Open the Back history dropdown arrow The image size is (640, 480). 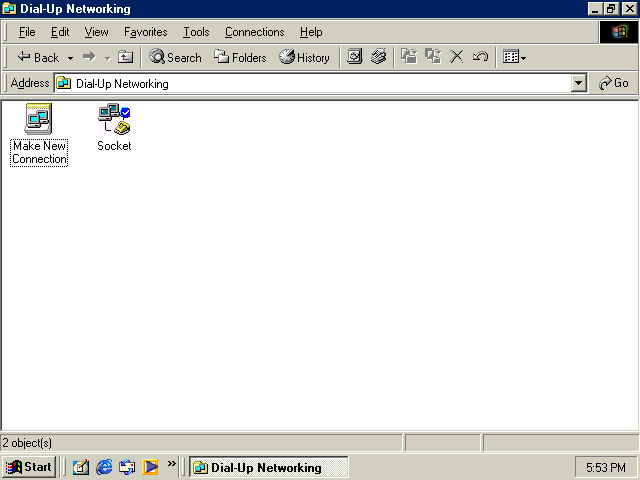tap(70, 58)
